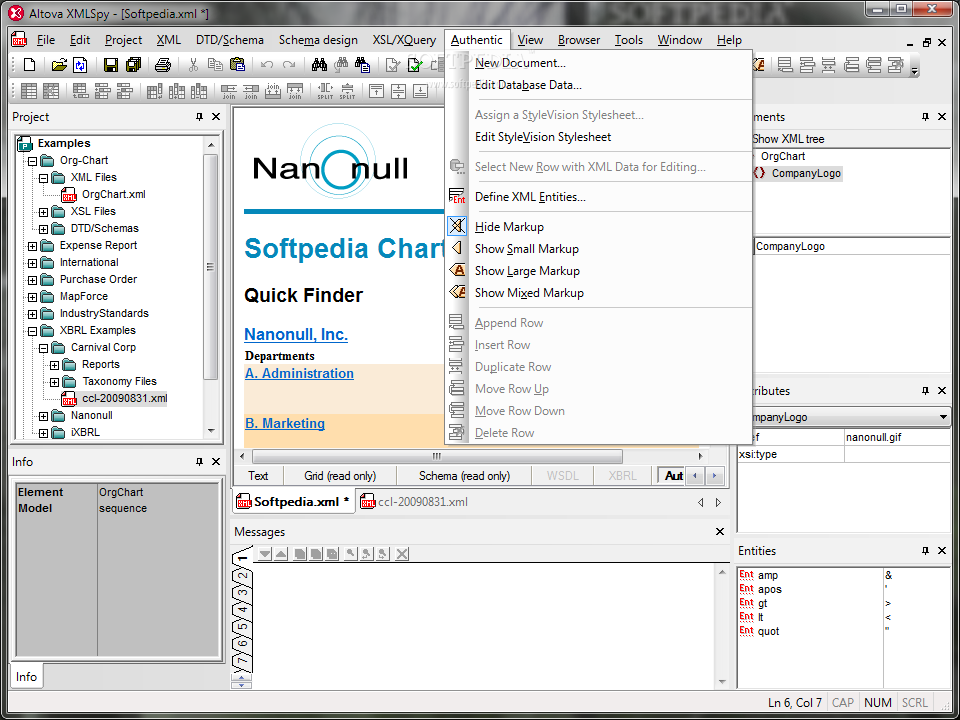Open the XSL/XQuery menu
This screenshot has width=960, height=720.
404,40
